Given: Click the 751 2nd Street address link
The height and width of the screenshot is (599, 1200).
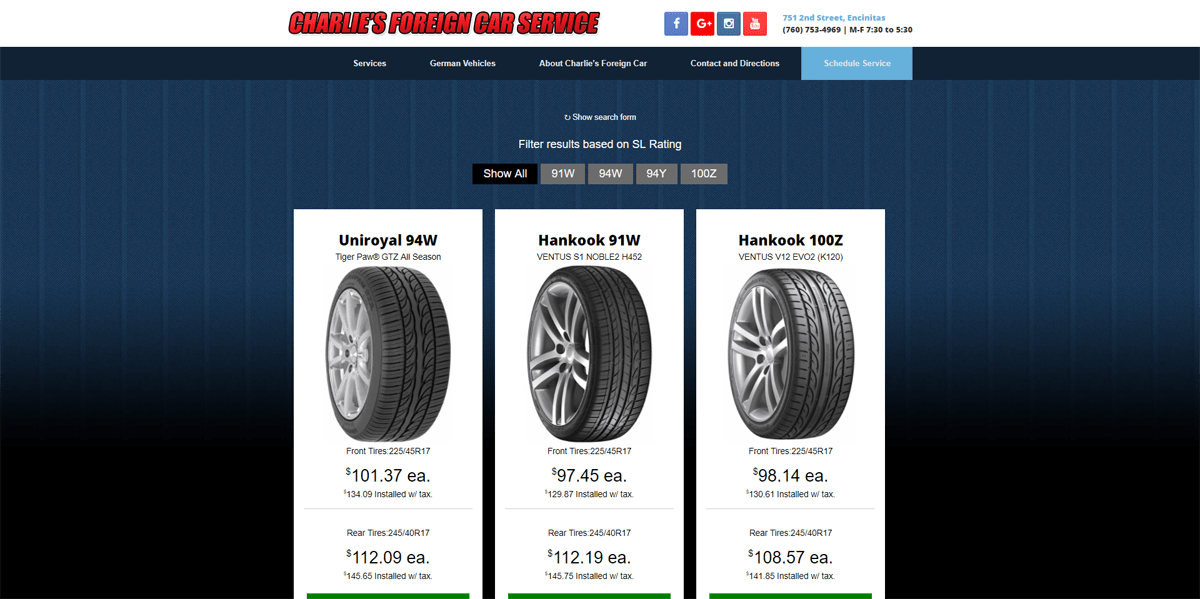Looking at the screenshot, I should coord(834,18).
